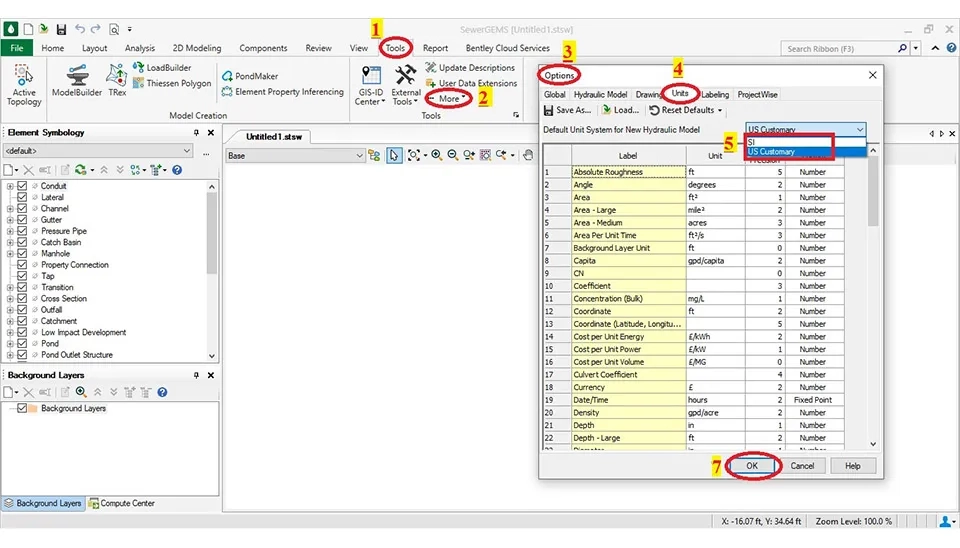Open the Analysis ribbon tab
This screenshot has width=960, height=548.
(139, 48)
